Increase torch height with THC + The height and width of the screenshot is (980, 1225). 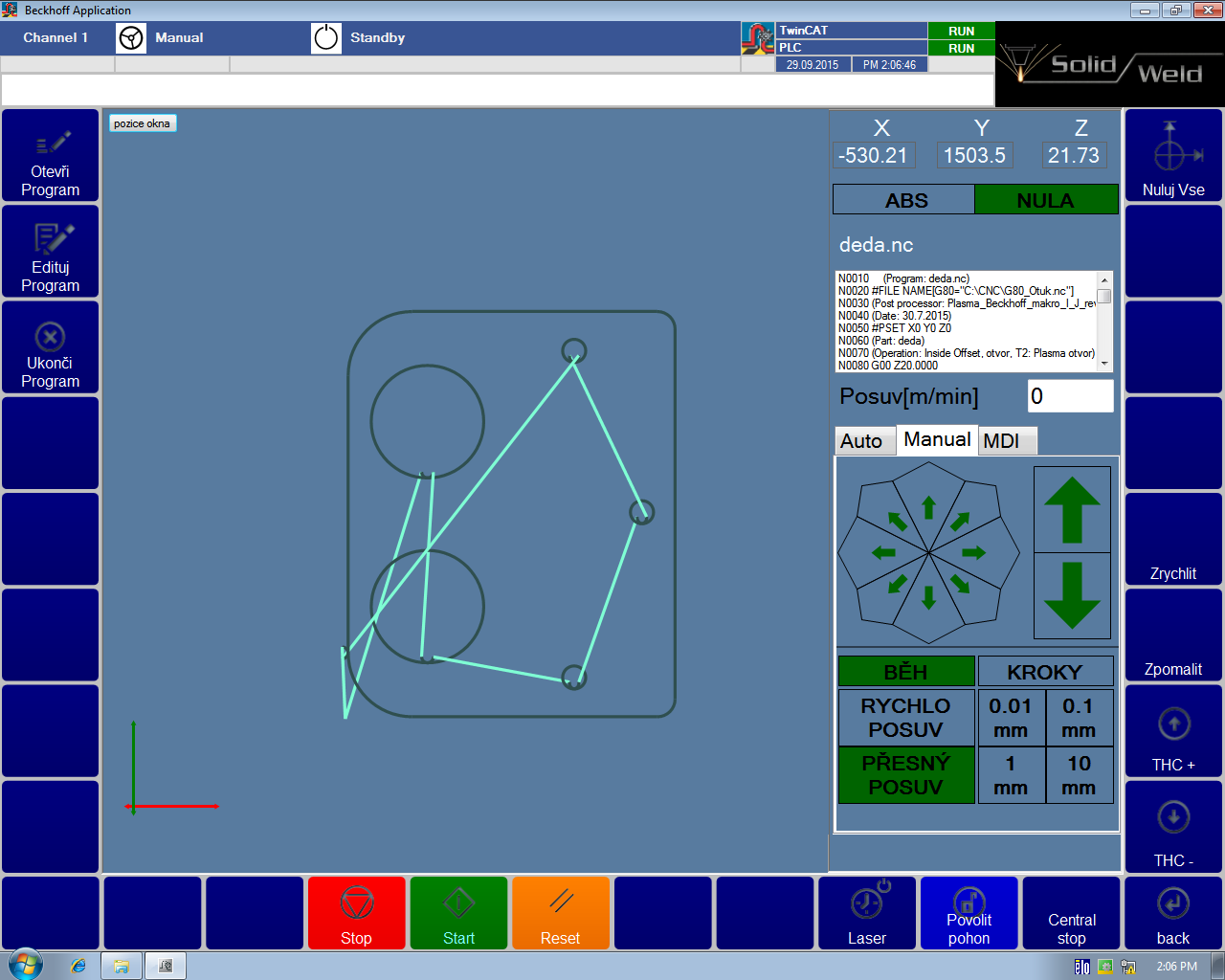(1173, 732)
